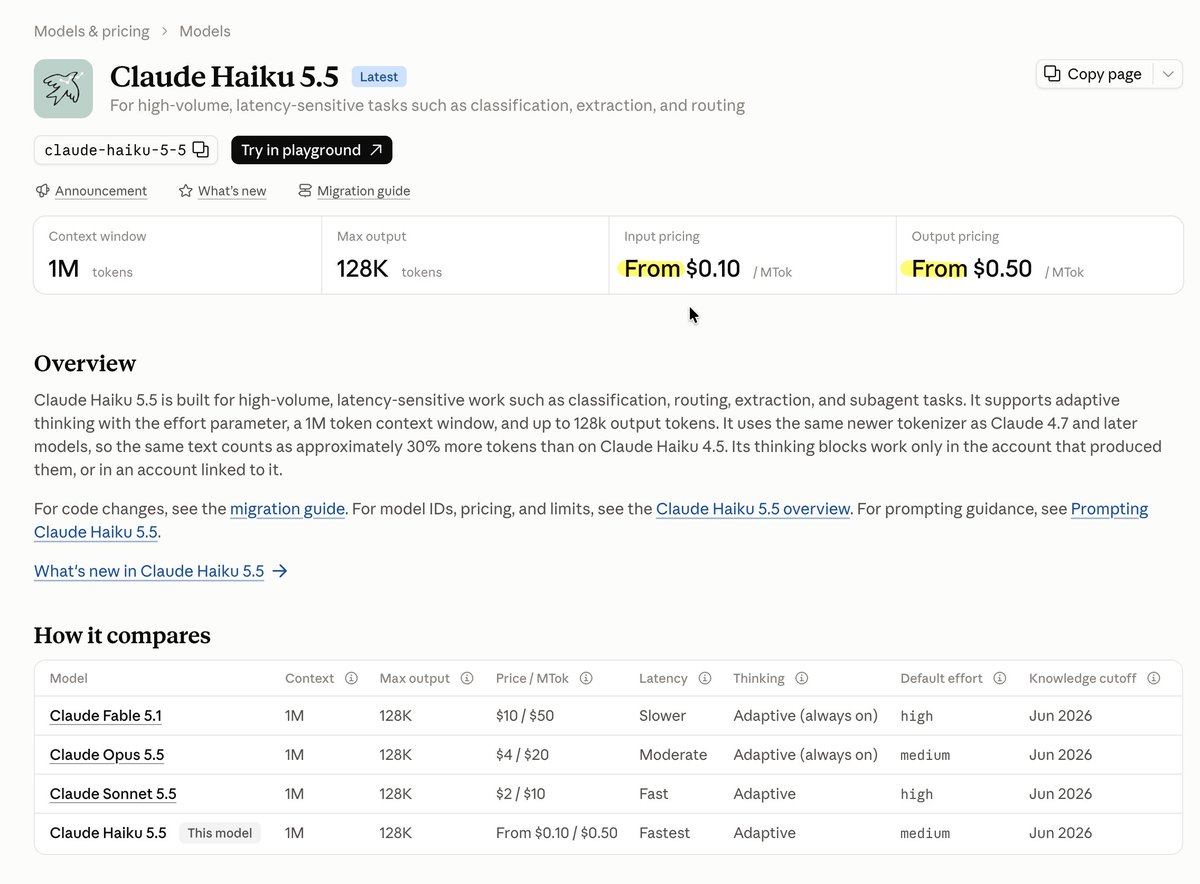This screenshot has height=884, width=1200.
Task: Click the $10 / $50 price cell
Action: coord(525,716)
